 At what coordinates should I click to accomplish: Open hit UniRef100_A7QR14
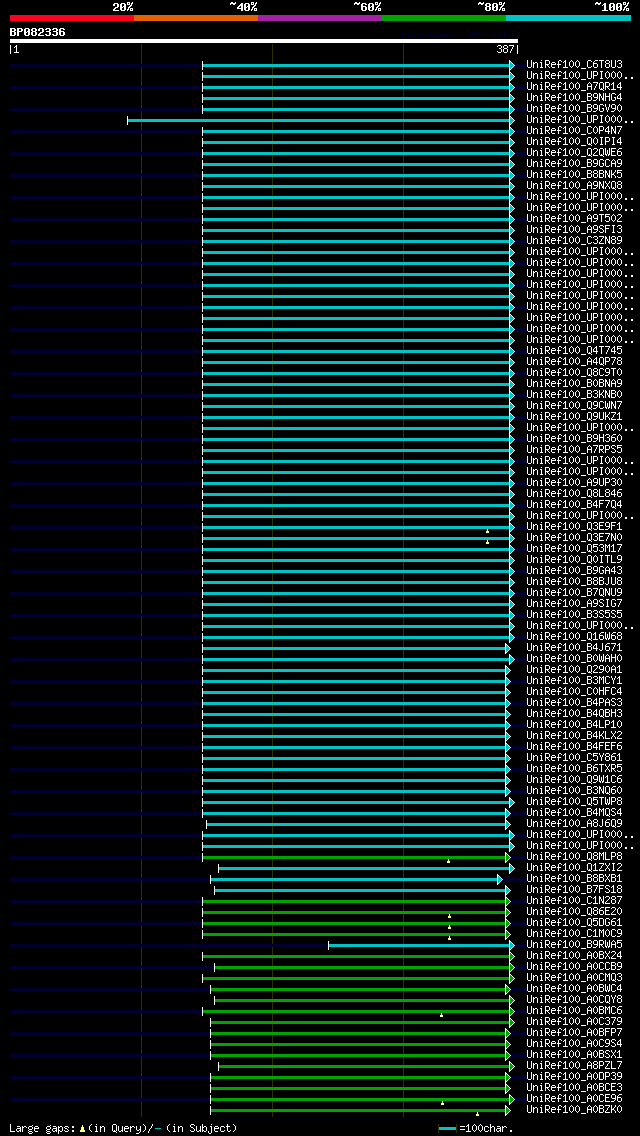tap(574, 86)
